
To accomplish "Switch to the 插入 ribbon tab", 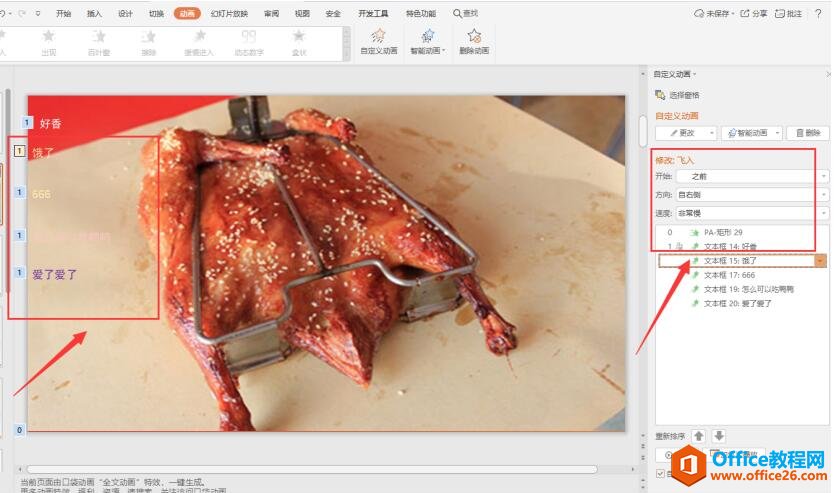I will pos(94,14).
